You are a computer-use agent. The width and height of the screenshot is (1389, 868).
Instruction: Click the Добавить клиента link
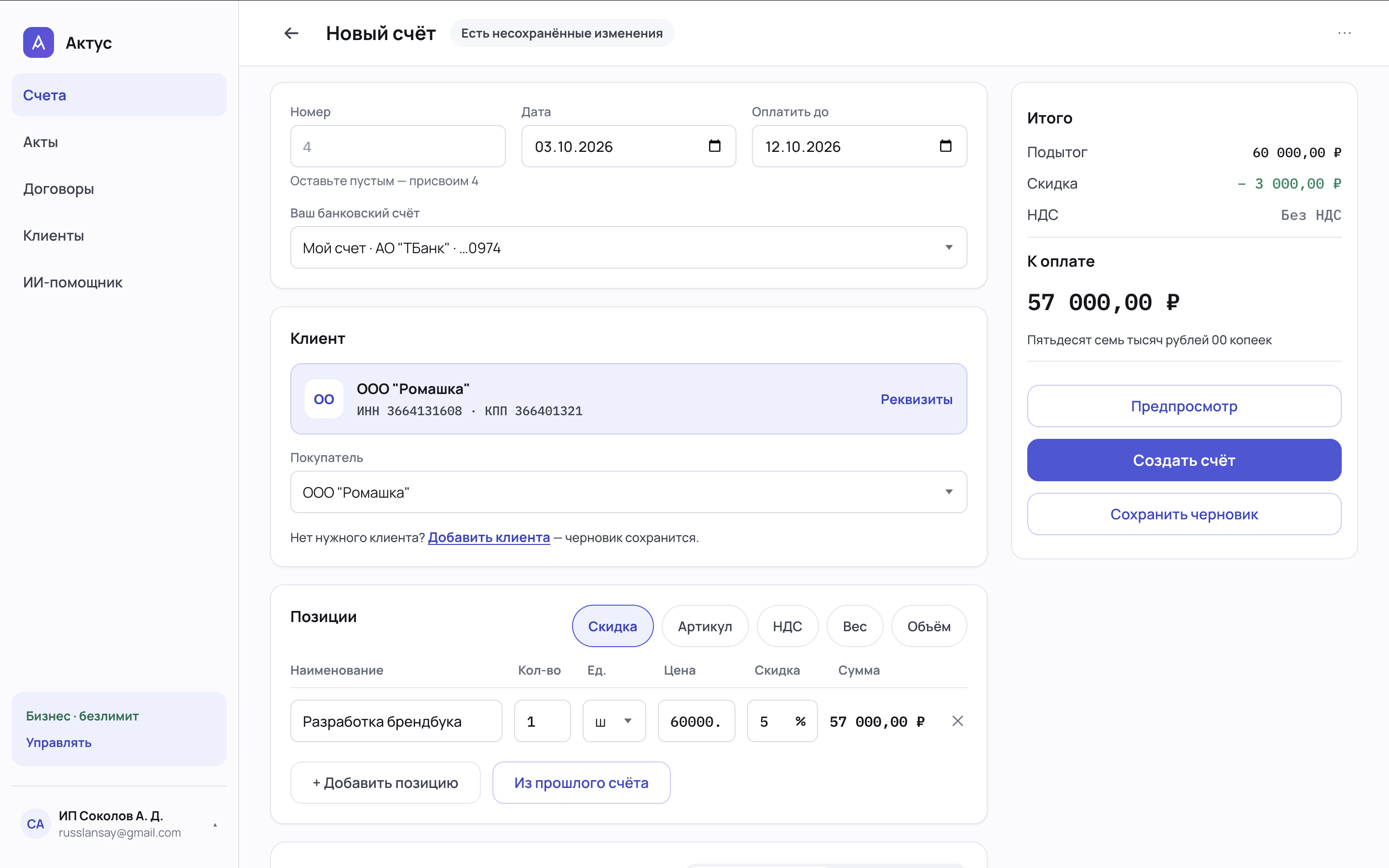[x=489, y=537]
